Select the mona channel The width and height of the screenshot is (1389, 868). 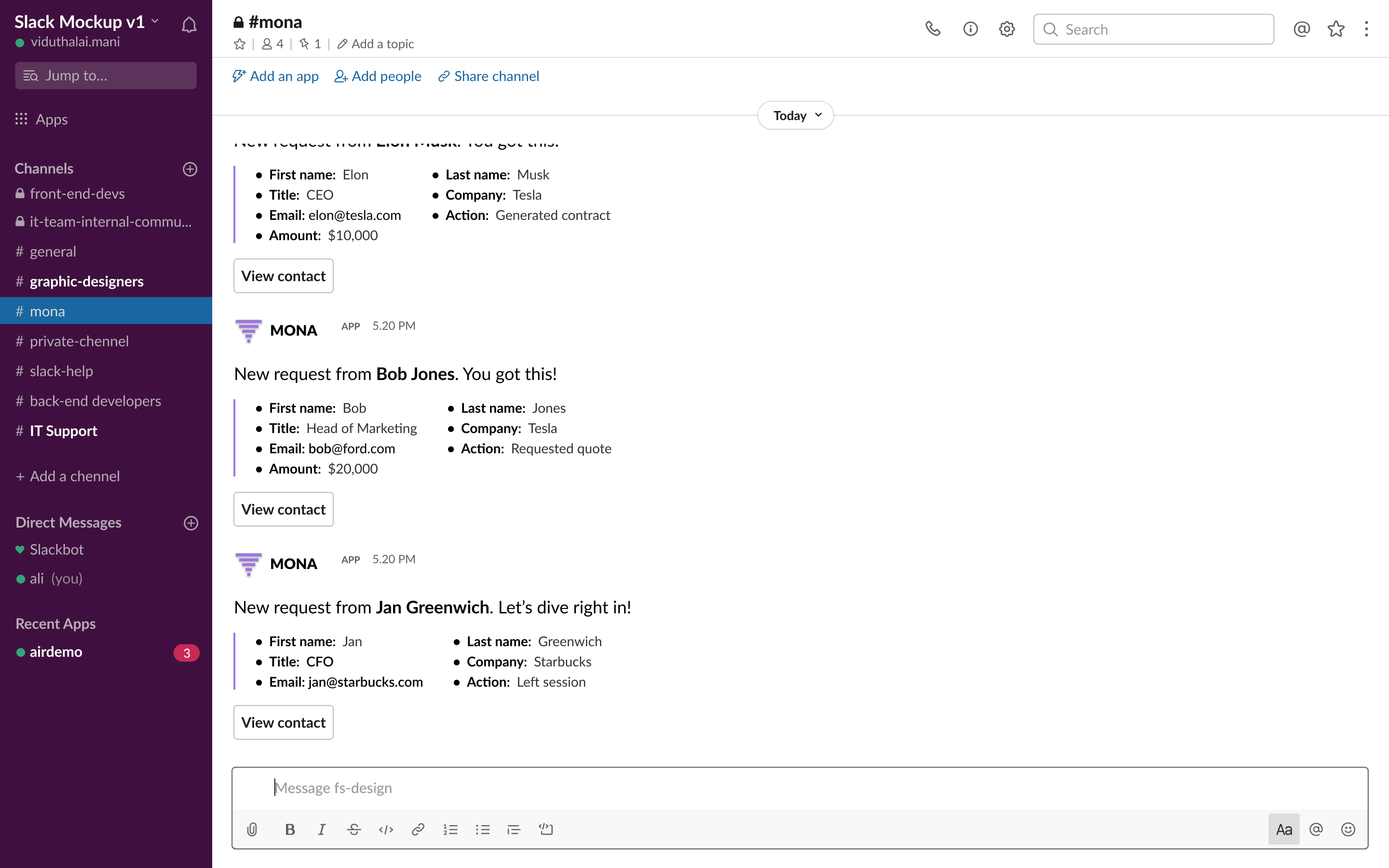(x=106, y=311)
